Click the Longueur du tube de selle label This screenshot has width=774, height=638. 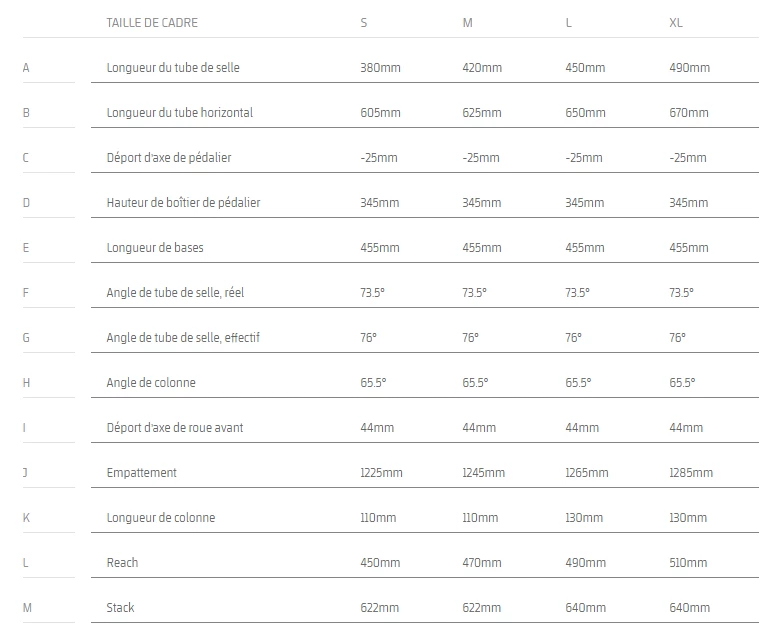pos(172,68)
